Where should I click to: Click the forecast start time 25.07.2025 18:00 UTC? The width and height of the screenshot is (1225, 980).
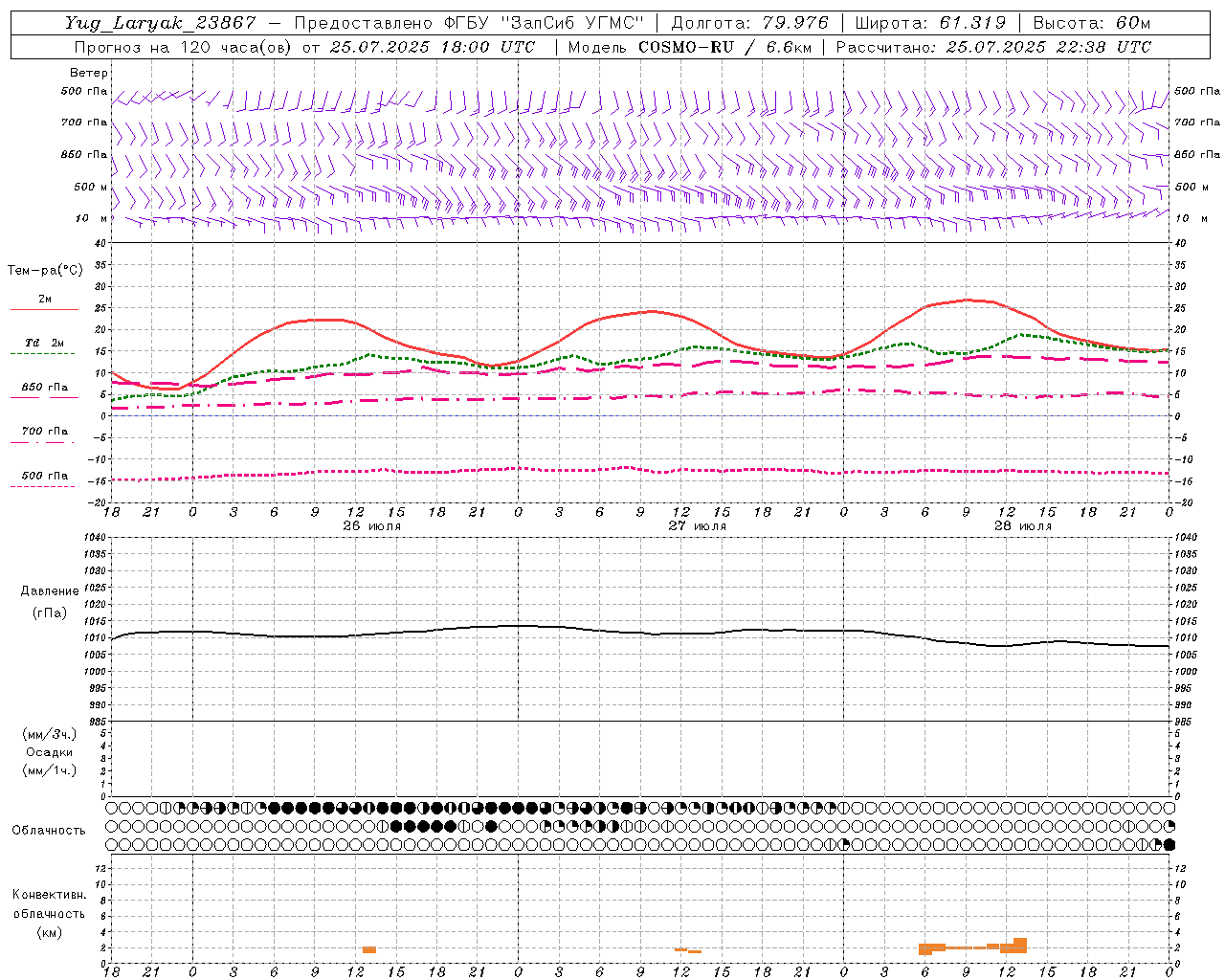(432, 47)
